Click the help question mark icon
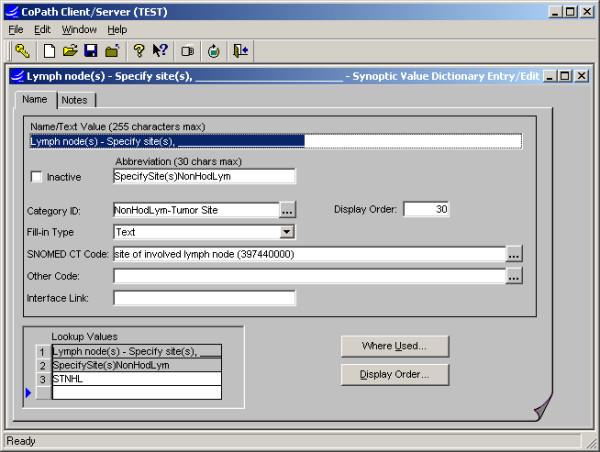The width and height of the screenshot is (600, 452). 139,50
